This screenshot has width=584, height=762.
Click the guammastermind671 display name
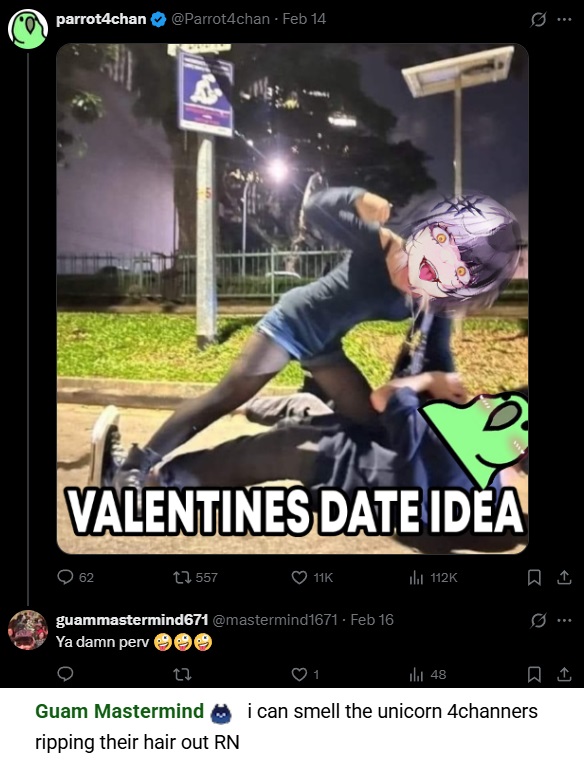(x=132, y=620)
